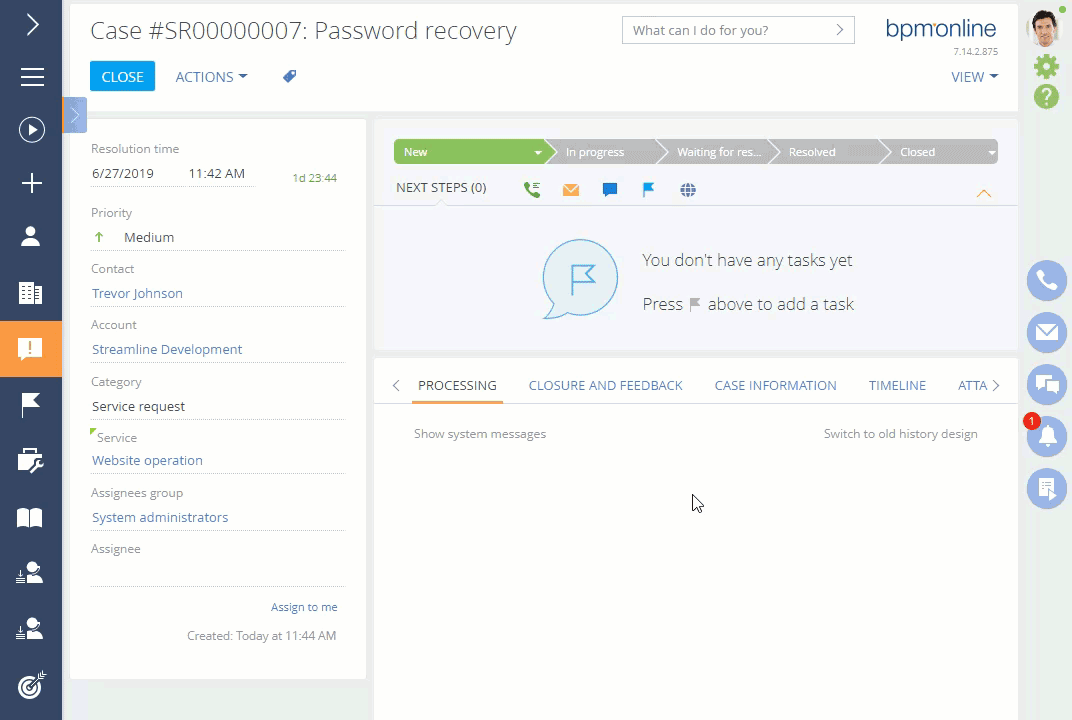The width and height of the screenshot is (1072, 720).
Task: Open the help question mark icon
Action: [x=1046, y=96]
